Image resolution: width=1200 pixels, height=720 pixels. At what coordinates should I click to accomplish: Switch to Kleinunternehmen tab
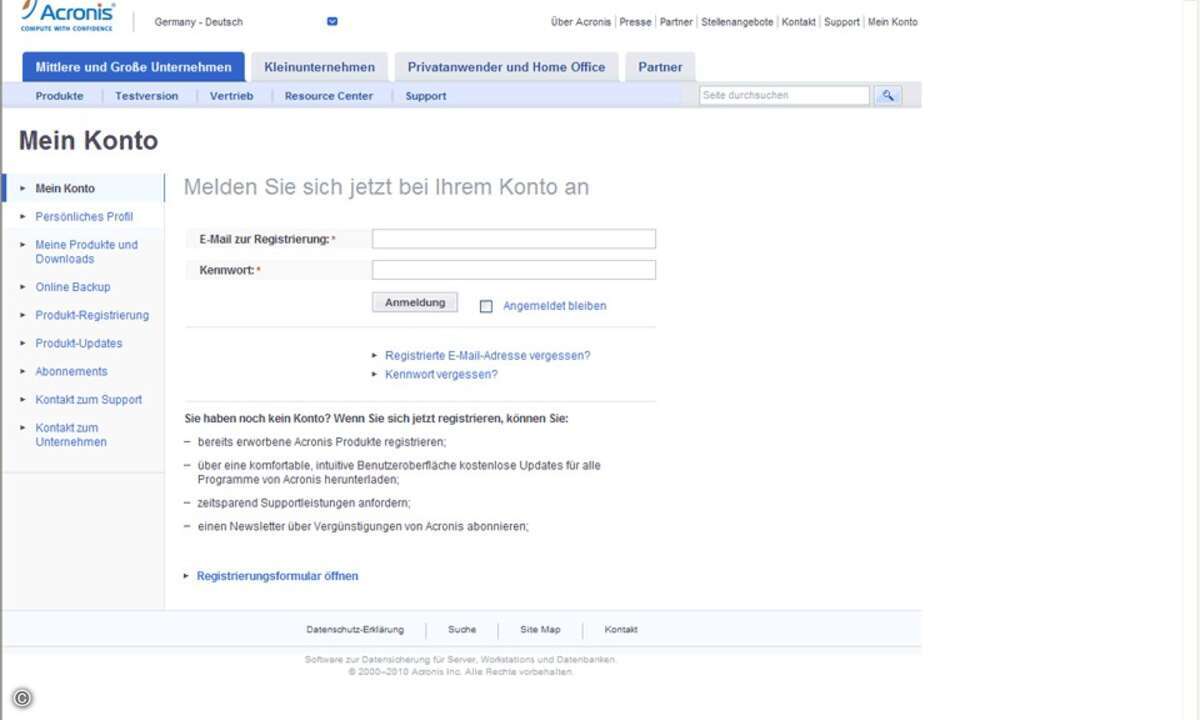(320, 67)
